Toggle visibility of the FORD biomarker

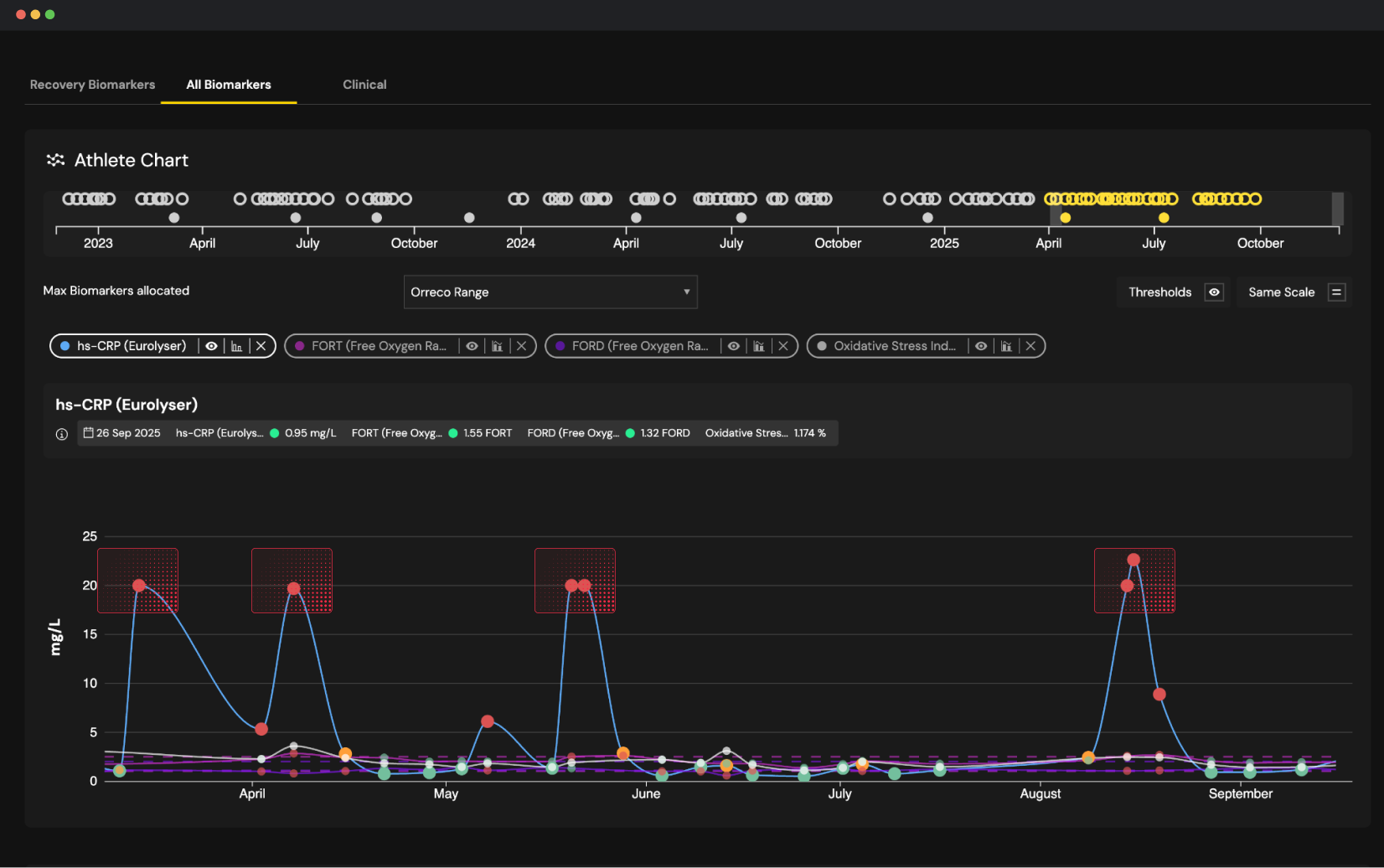point(734,345)
